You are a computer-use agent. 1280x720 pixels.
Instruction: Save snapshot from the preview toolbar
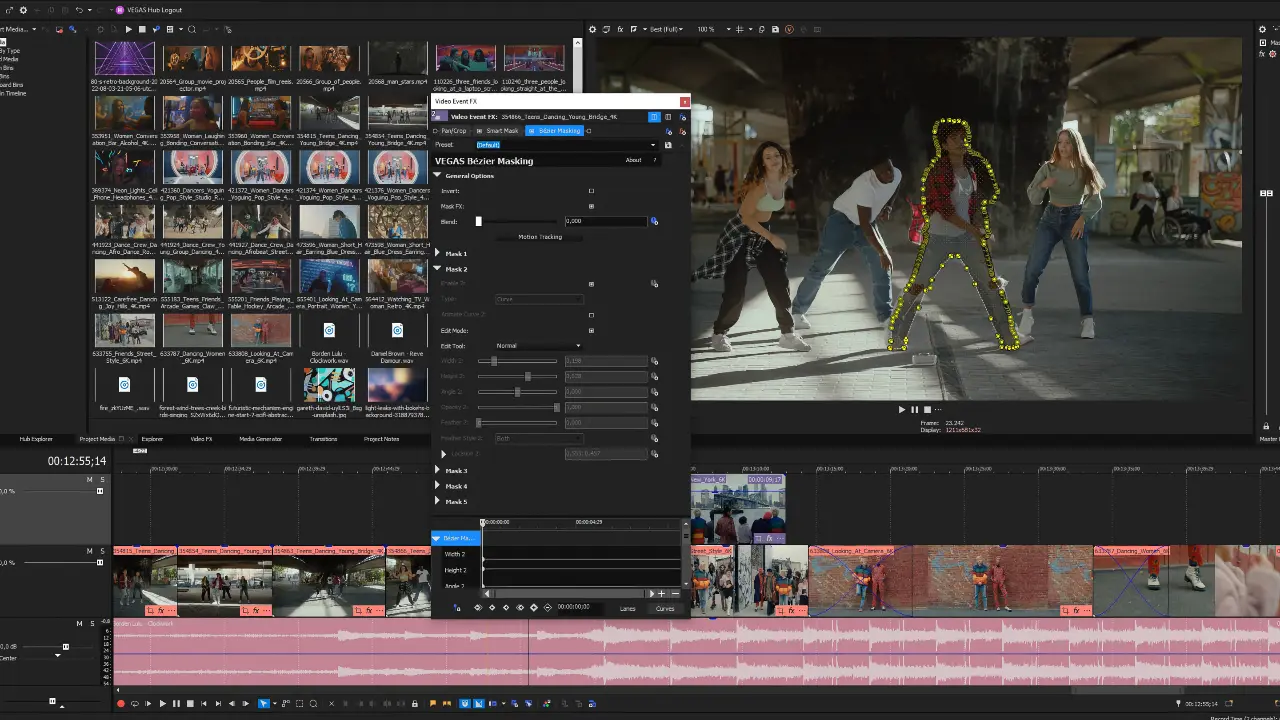tap(775, 29)
